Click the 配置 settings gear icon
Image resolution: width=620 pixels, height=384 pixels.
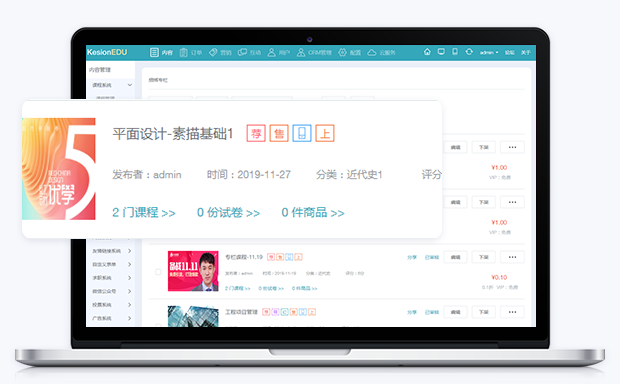(x=342, y=52)
